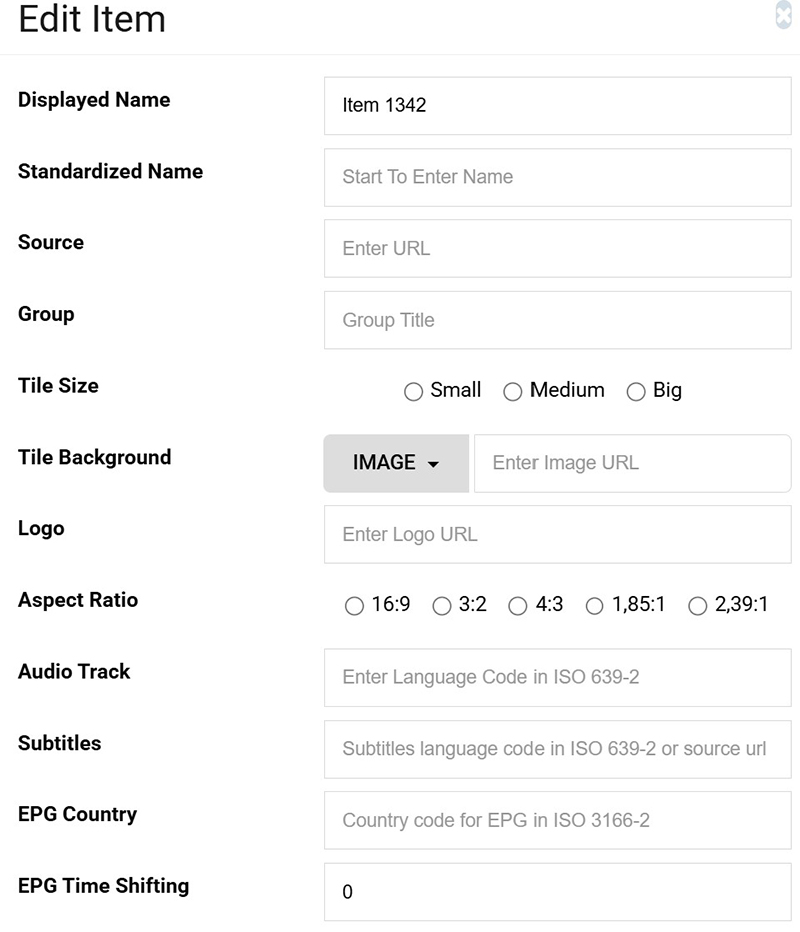Image resolution: width=800 pixels, height=932 pixels.
Task: Focus the Audio Track language code field
Action: tap(558, 678)
